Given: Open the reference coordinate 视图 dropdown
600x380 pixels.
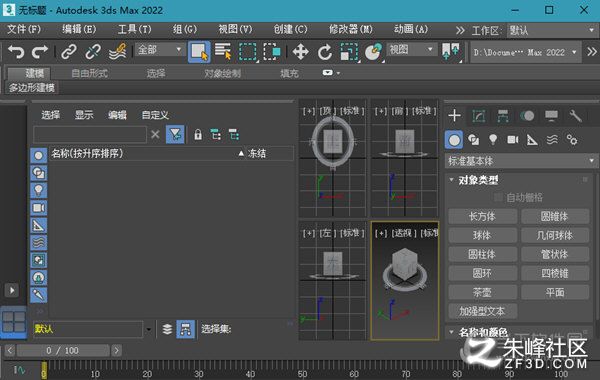Looking at the screenshot, I should pyautogui.click(x=411, y=50).
